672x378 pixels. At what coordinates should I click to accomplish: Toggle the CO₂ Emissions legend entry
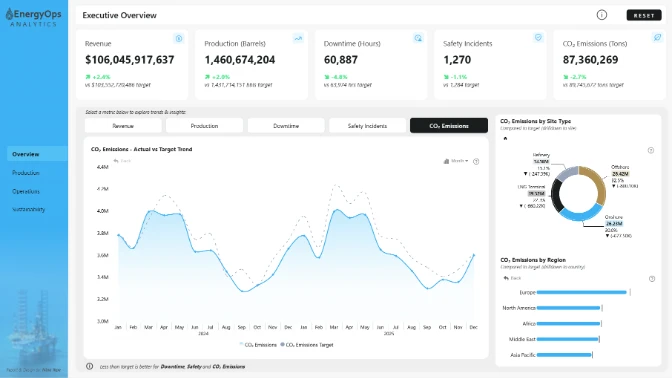tap(258, 345)
